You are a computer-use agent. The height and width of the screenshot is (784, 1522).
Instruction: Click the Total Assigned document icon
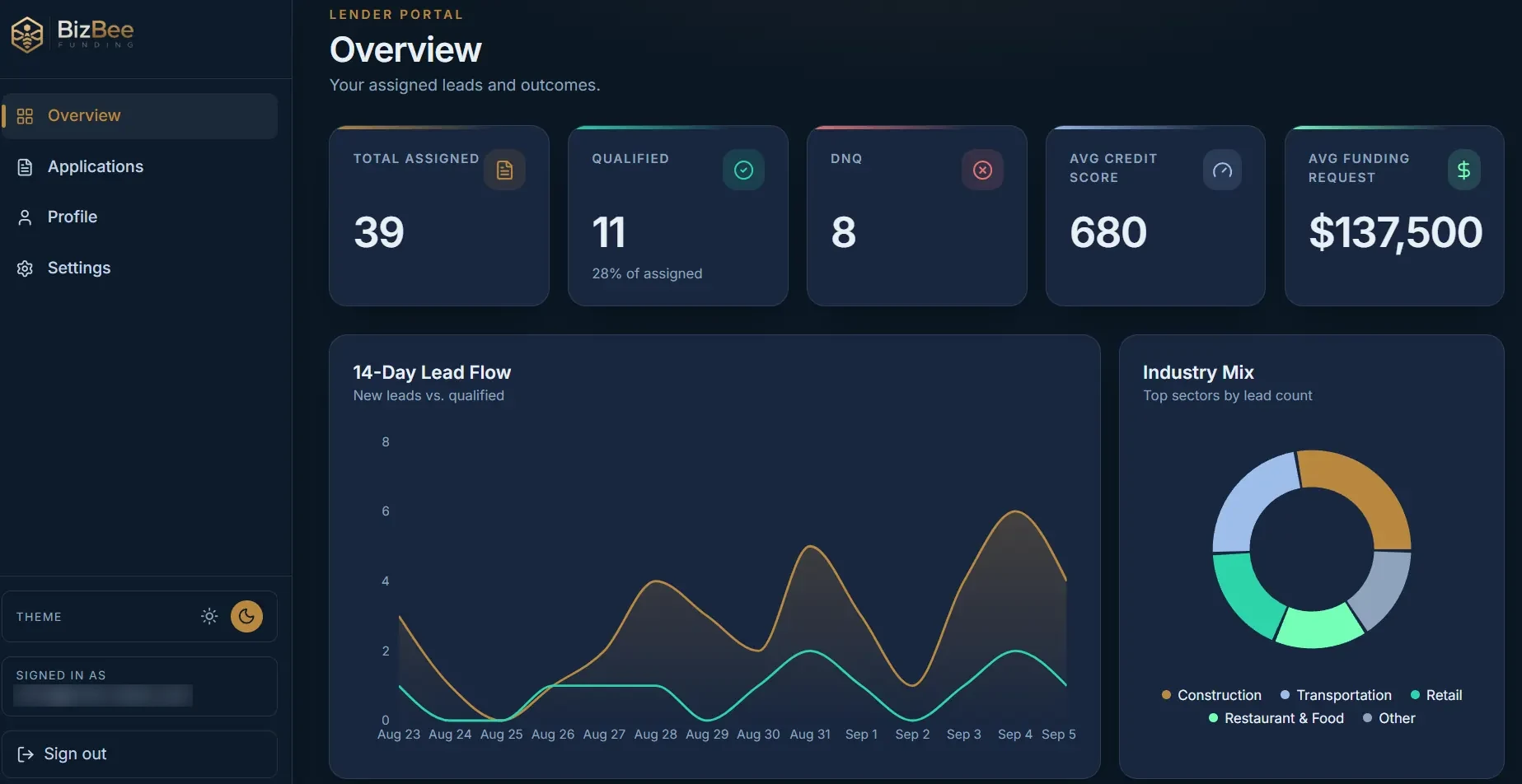(x=504, y=170)
